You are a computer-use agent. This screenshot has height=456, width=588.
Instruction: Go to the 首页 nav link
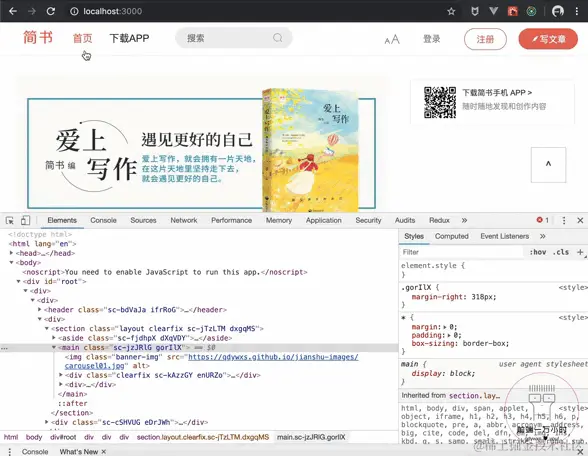click(x=82, y=38)
